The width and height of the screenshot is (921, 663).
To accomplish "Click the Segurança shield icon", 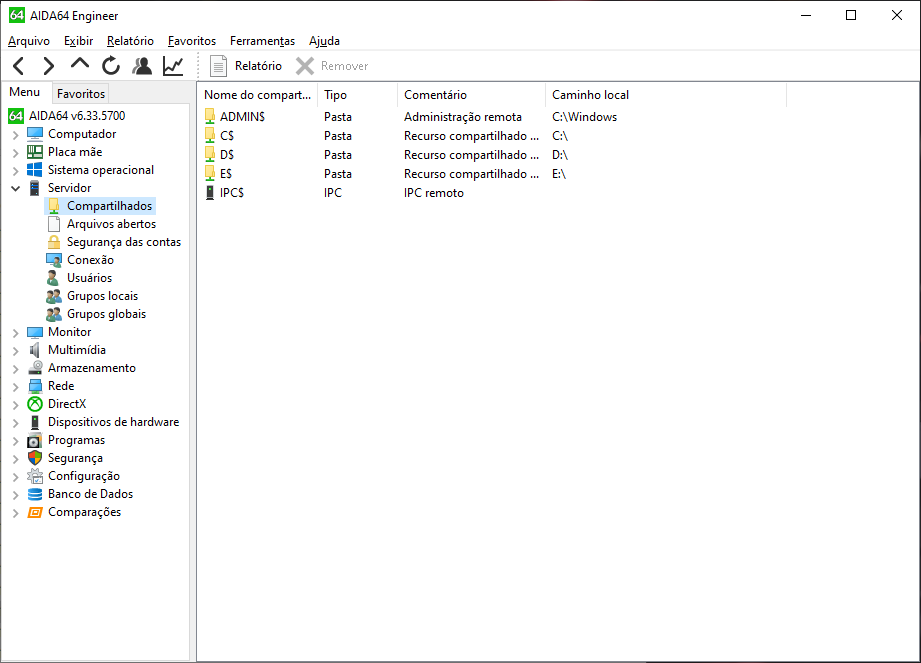I will (35, 458).
